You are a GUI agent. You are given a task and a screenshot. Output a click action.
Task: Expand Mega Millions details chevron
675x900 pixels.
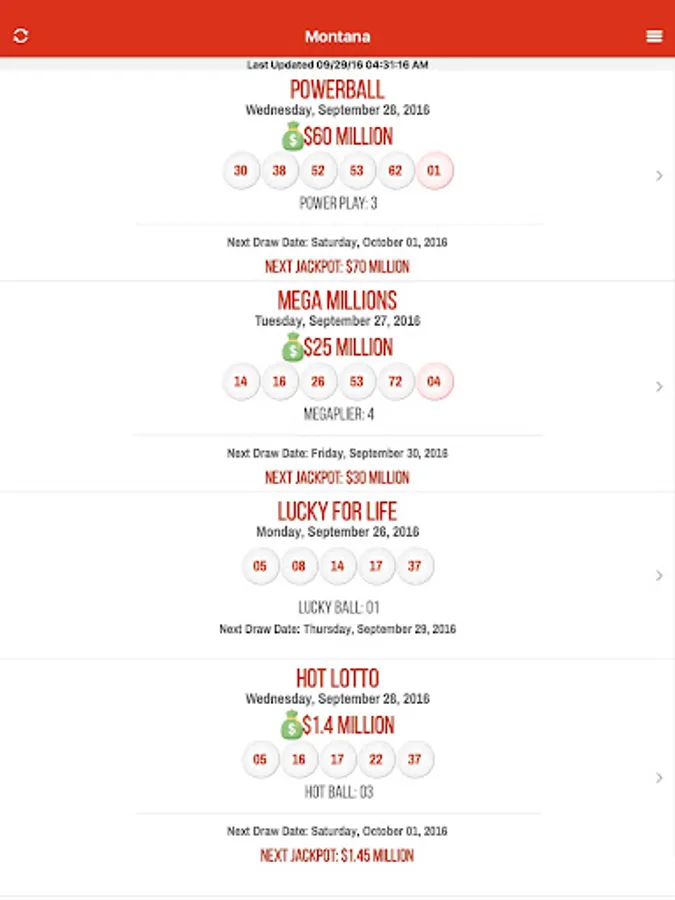(659, 387)
